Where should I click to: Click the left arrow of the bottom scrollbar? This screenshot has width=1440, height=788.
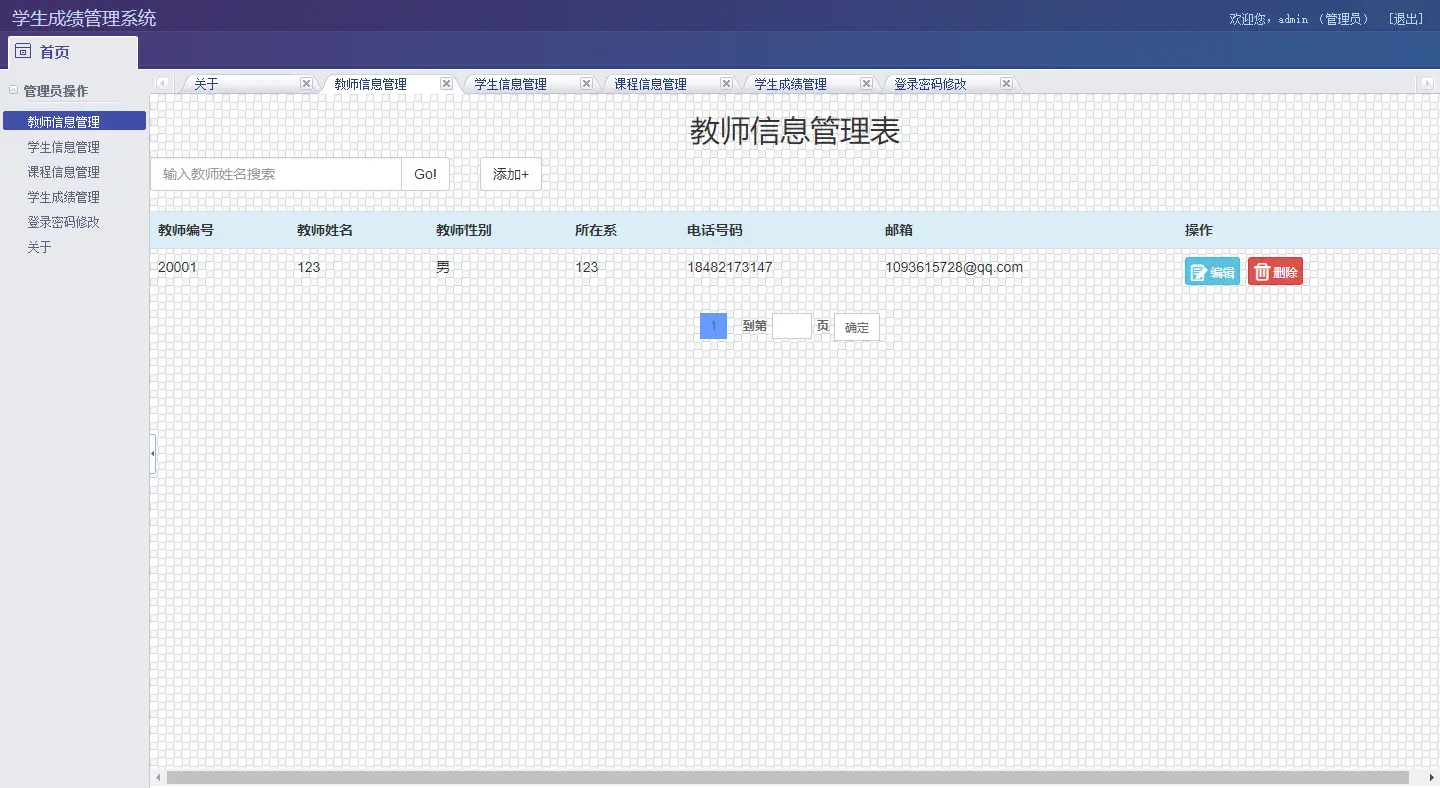coord(157,775)
